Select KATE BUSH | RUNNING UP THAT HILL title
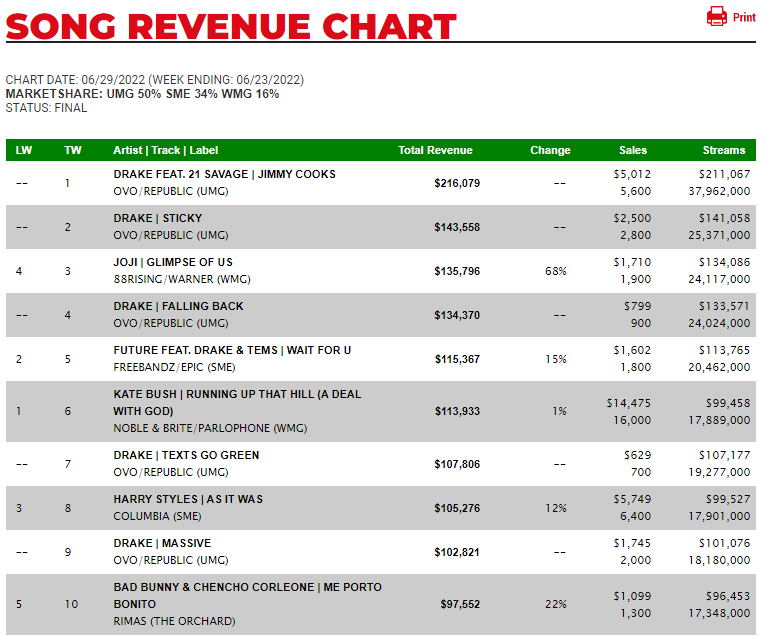The width and height of the screenshot is (767, 636). 237,403
